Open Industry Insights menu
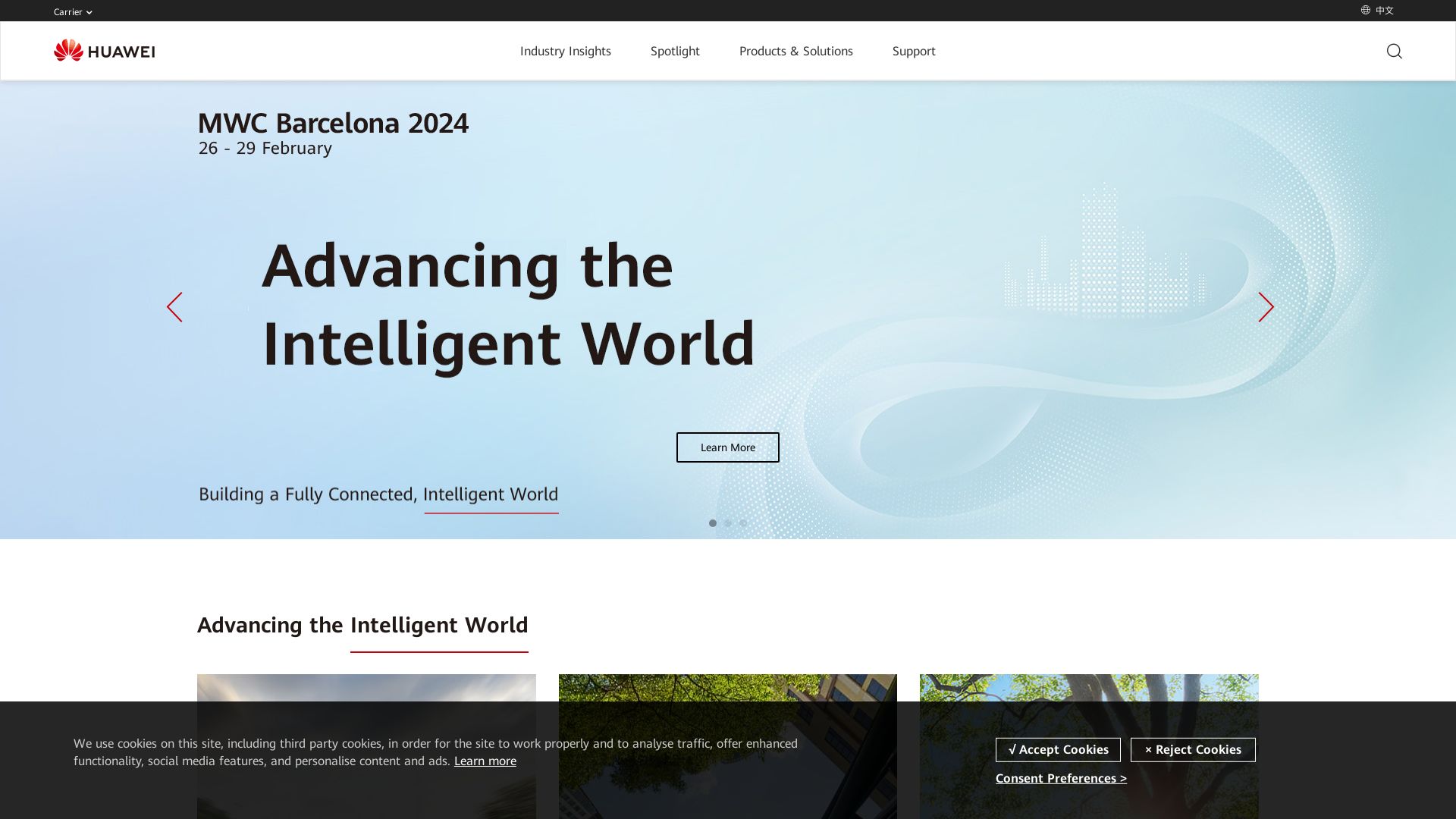The height and width of the screenshot is (819, 1456). click(x=565, y=51)
